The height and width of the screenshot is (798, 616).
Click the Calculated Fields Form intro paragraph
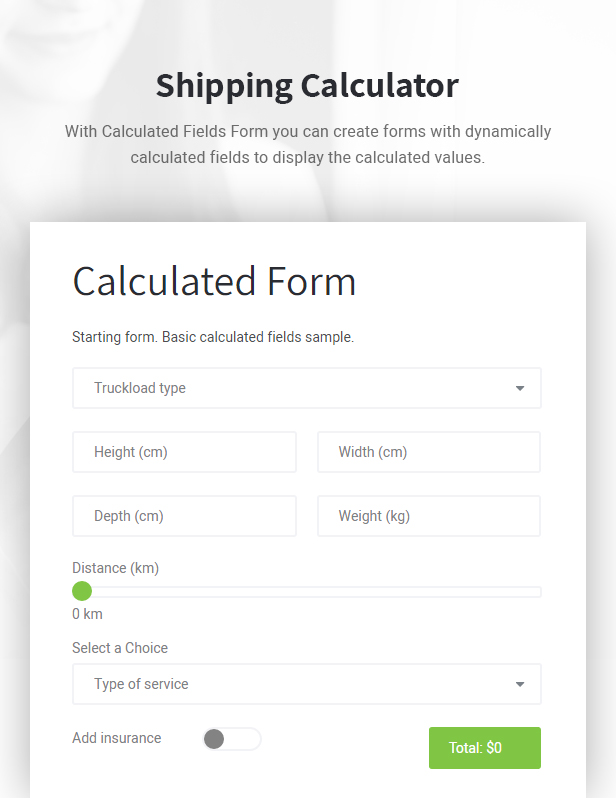[x=307, y=144]
